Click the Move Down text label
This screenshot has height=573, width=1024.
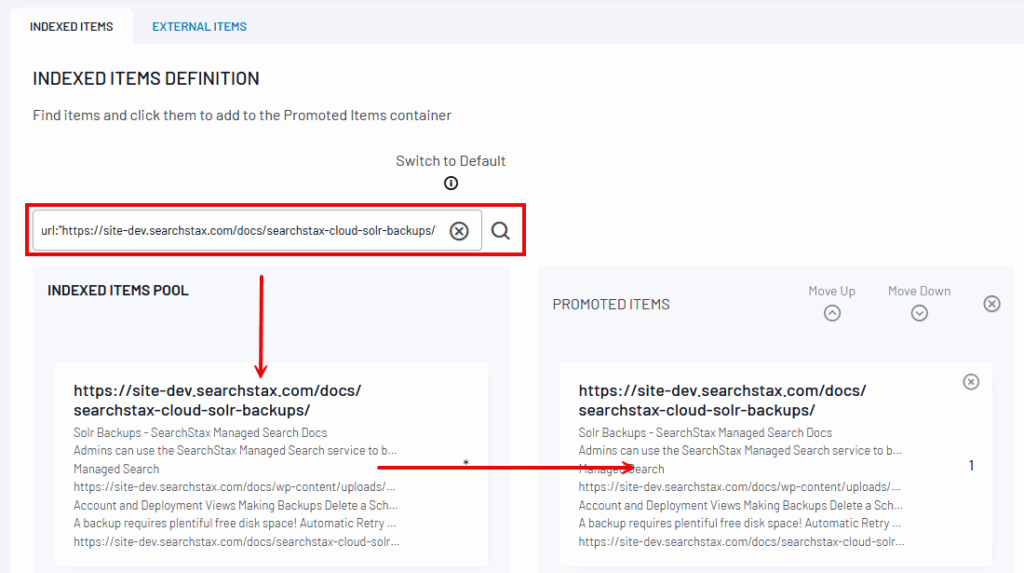coord(919,291)
